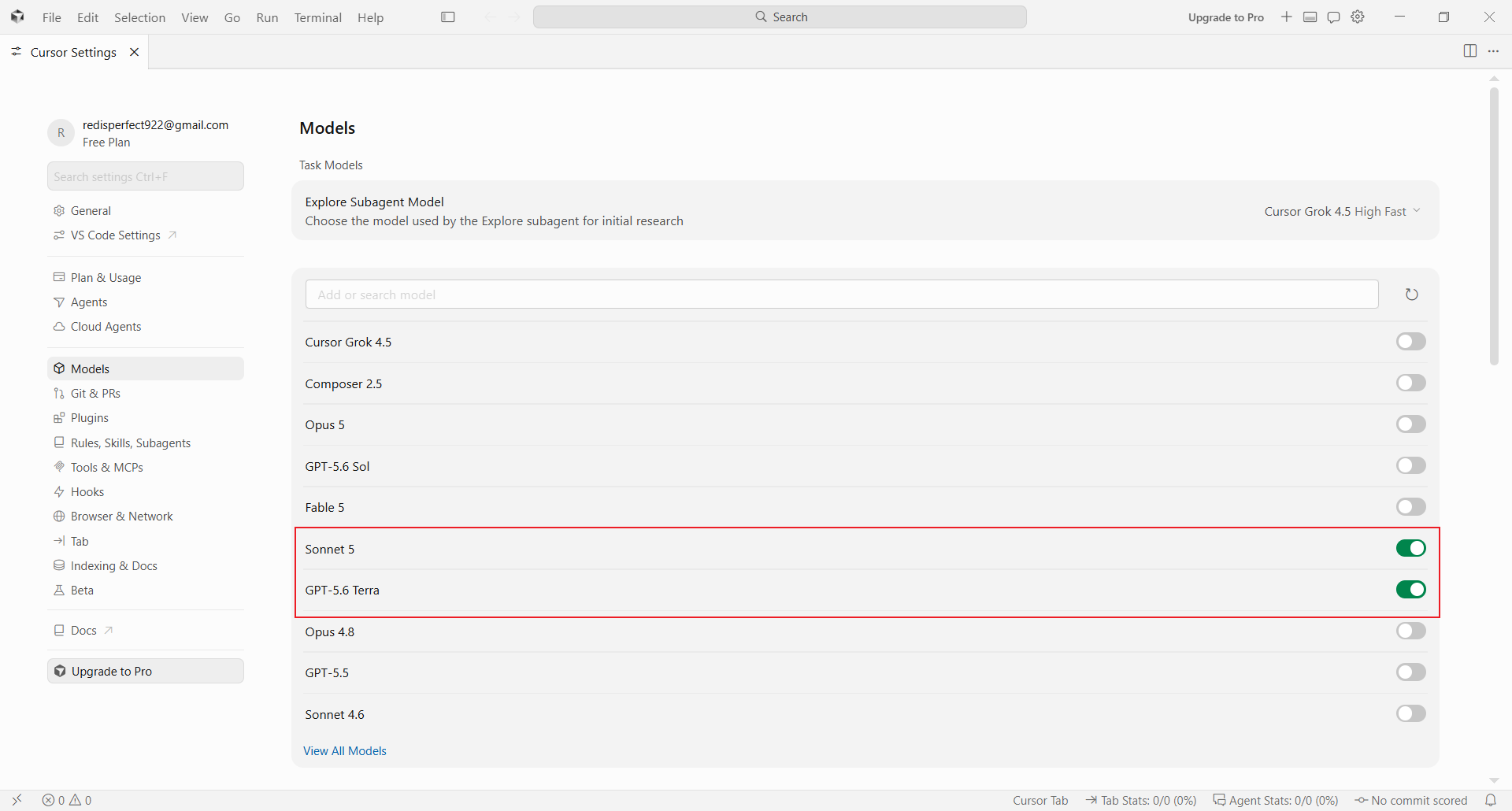Open Git & PRs section

(x=146, y=394)
